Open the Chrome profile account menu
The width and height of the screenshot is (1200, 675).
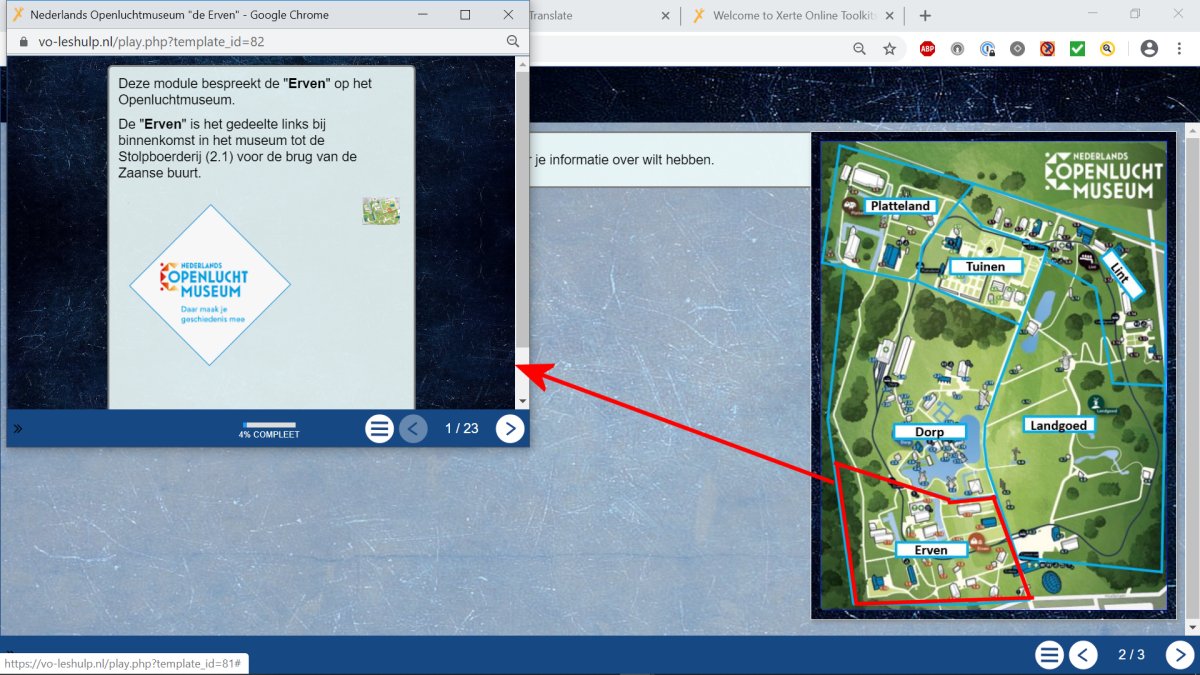coord(1149,48)
